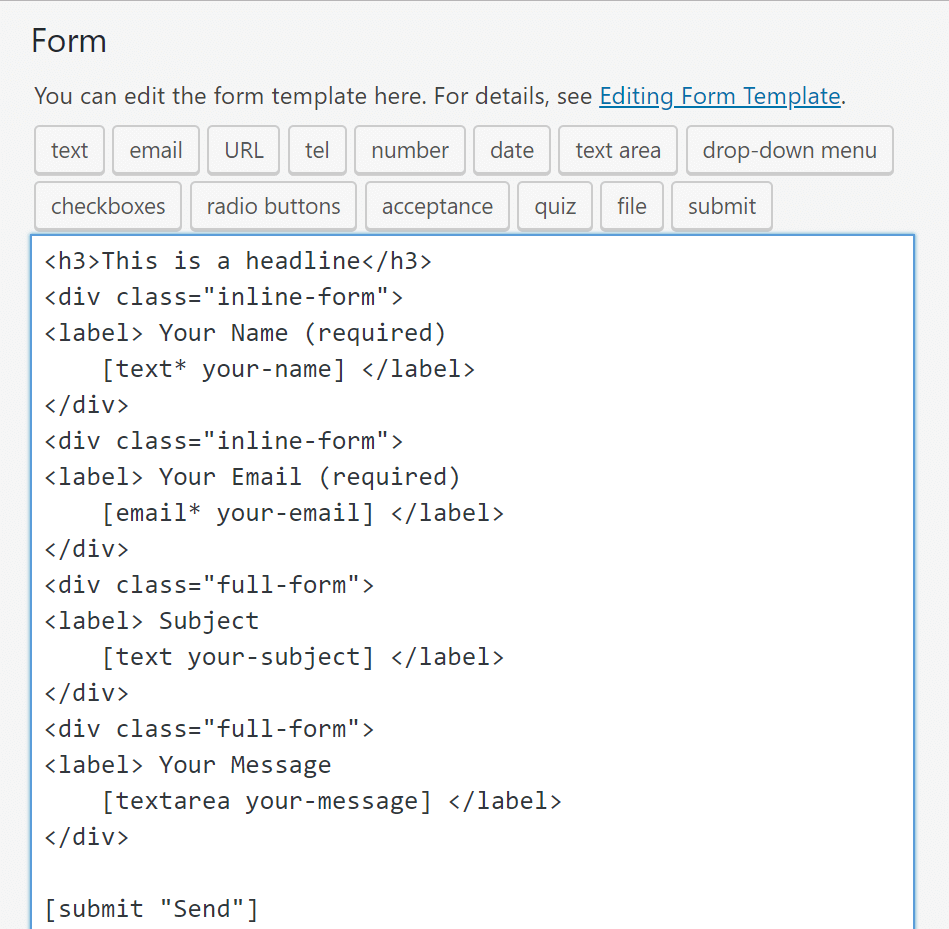949x929 pixels.
Task: Insert an email form tag
Action: coord(155,150)
